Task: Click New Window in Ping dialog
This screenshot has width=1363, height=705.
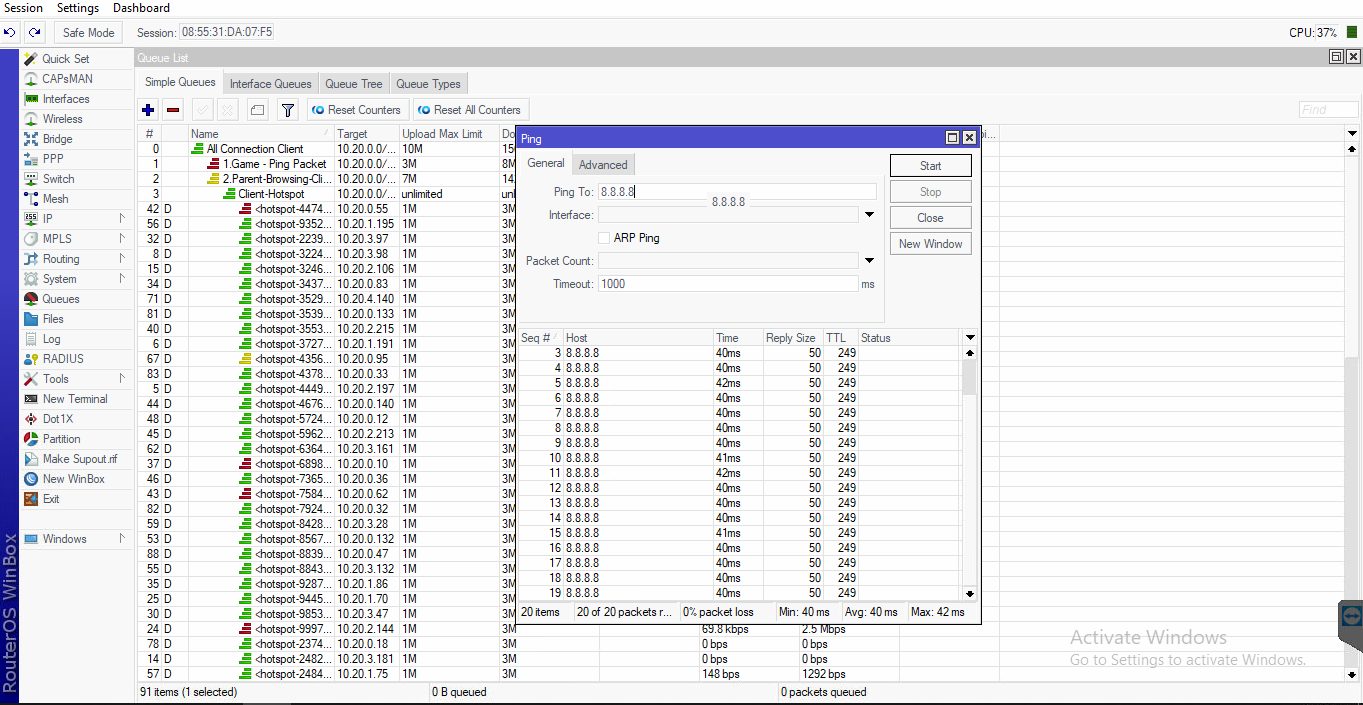Action: (x=930, y=244)
